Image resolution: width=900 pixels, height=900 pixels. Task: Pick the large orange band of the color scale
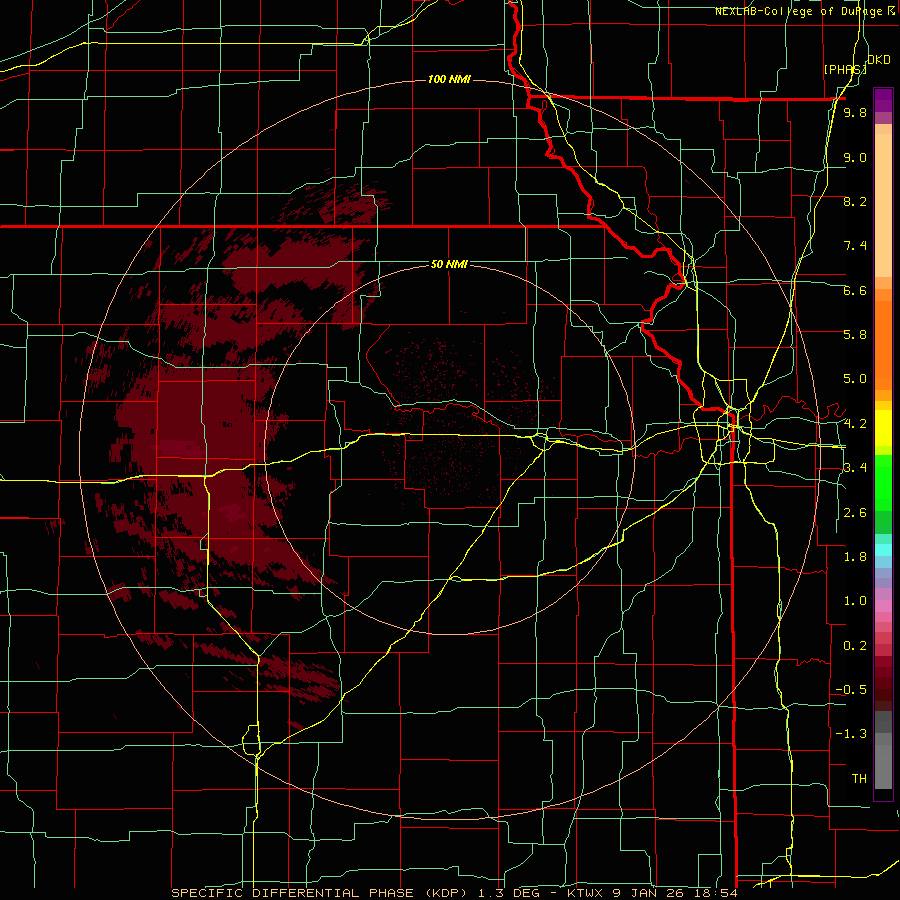tap(883, 346)
